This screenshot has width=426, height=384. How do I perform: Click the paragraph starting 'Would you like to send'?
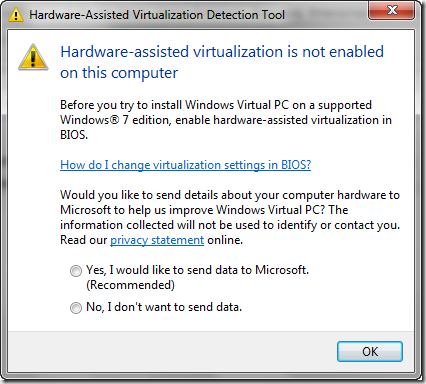230,217
